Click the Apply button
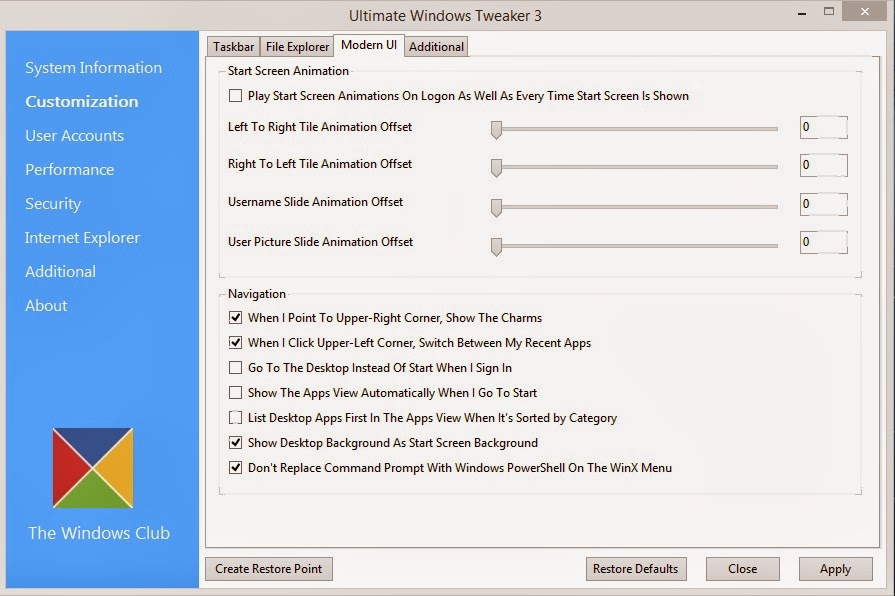Viewport: 895px width, 596px height. [836, 569]
